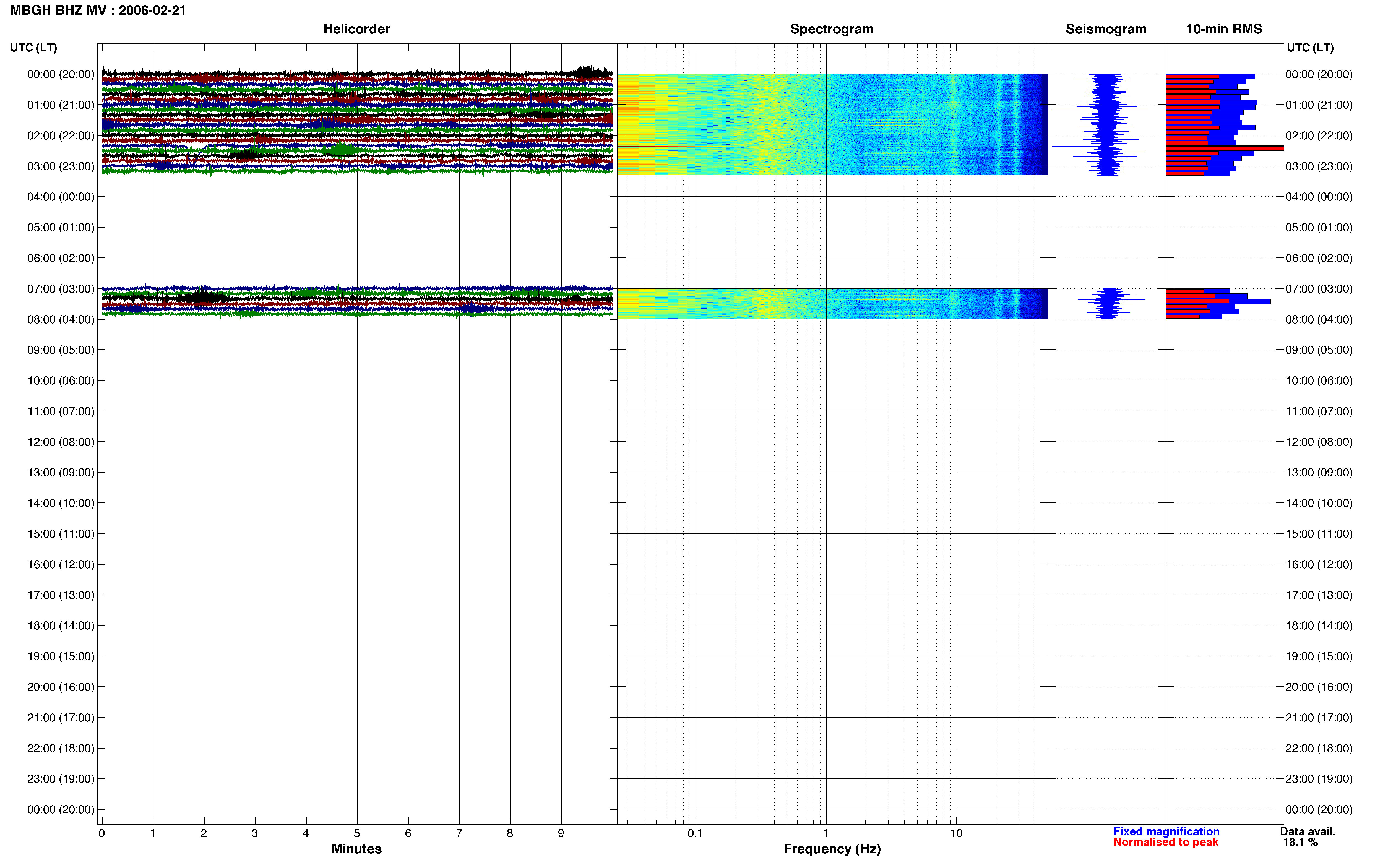Click minute tick label '5' on helicorder axis
Viewport: 1388px width, 868px height.
coord(357,833)
